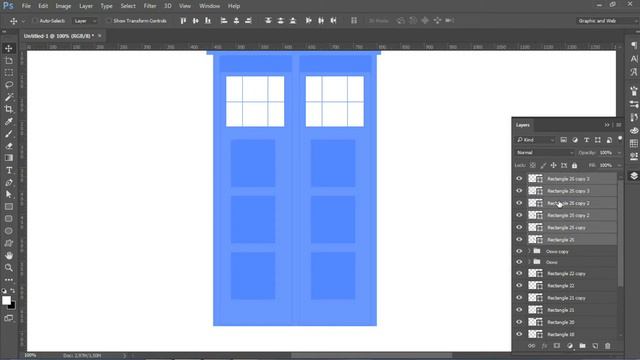640x360 pixels.
Task: Select the Path Selection arrow tool
Action: coord(9,194)
